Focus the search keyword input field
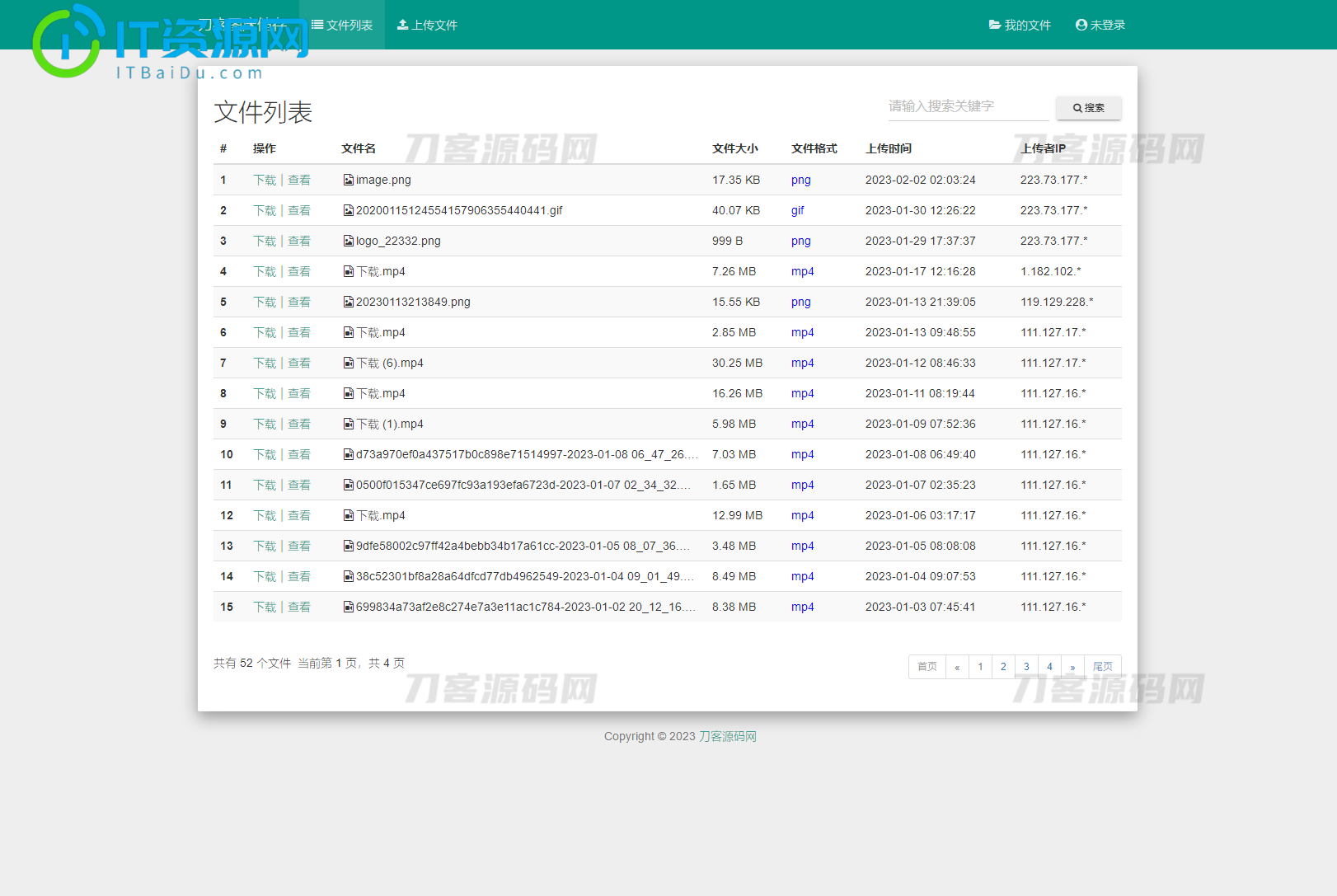Screen dimensions: 1337x896 [969, 106]
